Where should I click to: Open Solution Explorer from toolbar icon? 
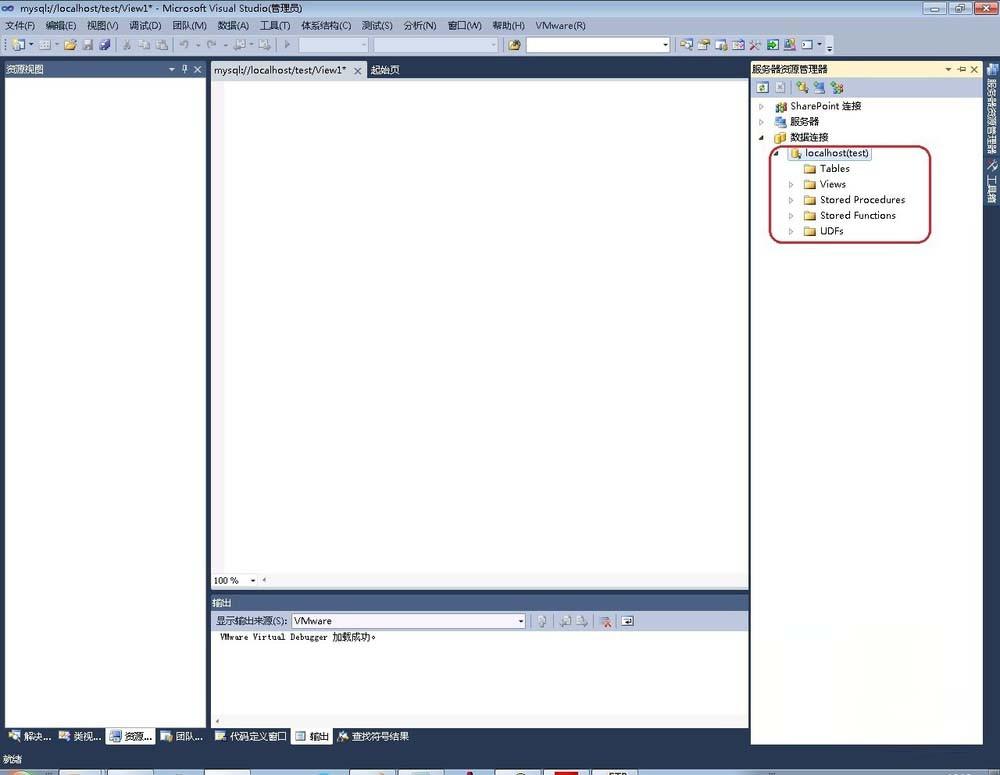click(x=686, y=45)
